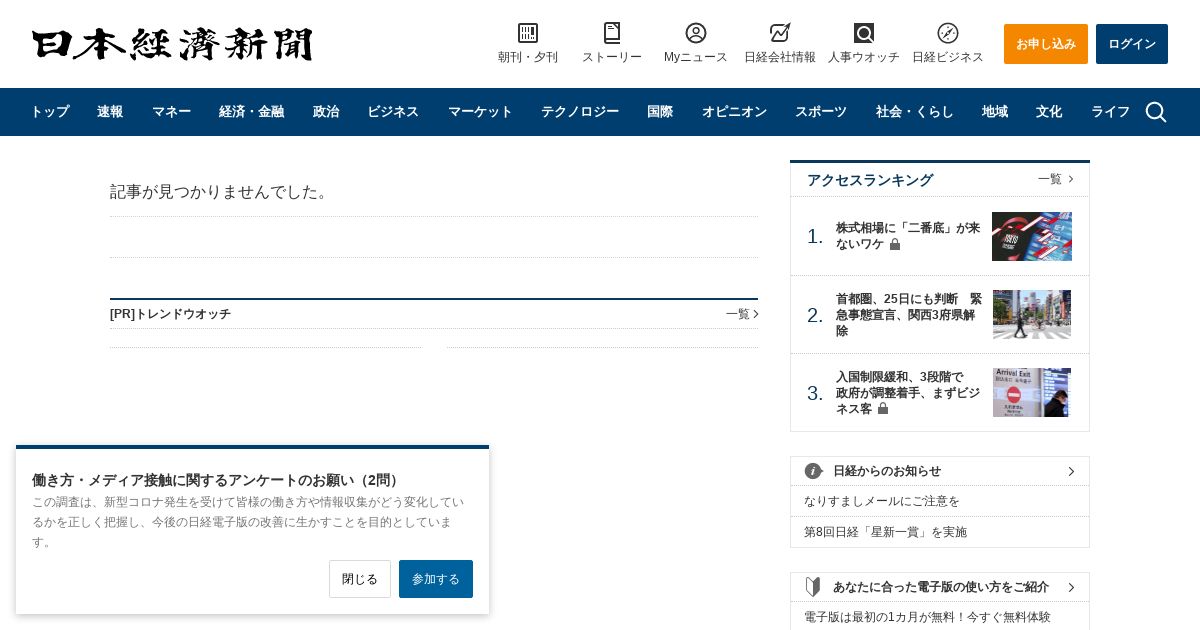Viewport: 1200px width, 630px height.
Task: Open the 朝刊・夕刊 newspaper icon
Action: (528, 33)
